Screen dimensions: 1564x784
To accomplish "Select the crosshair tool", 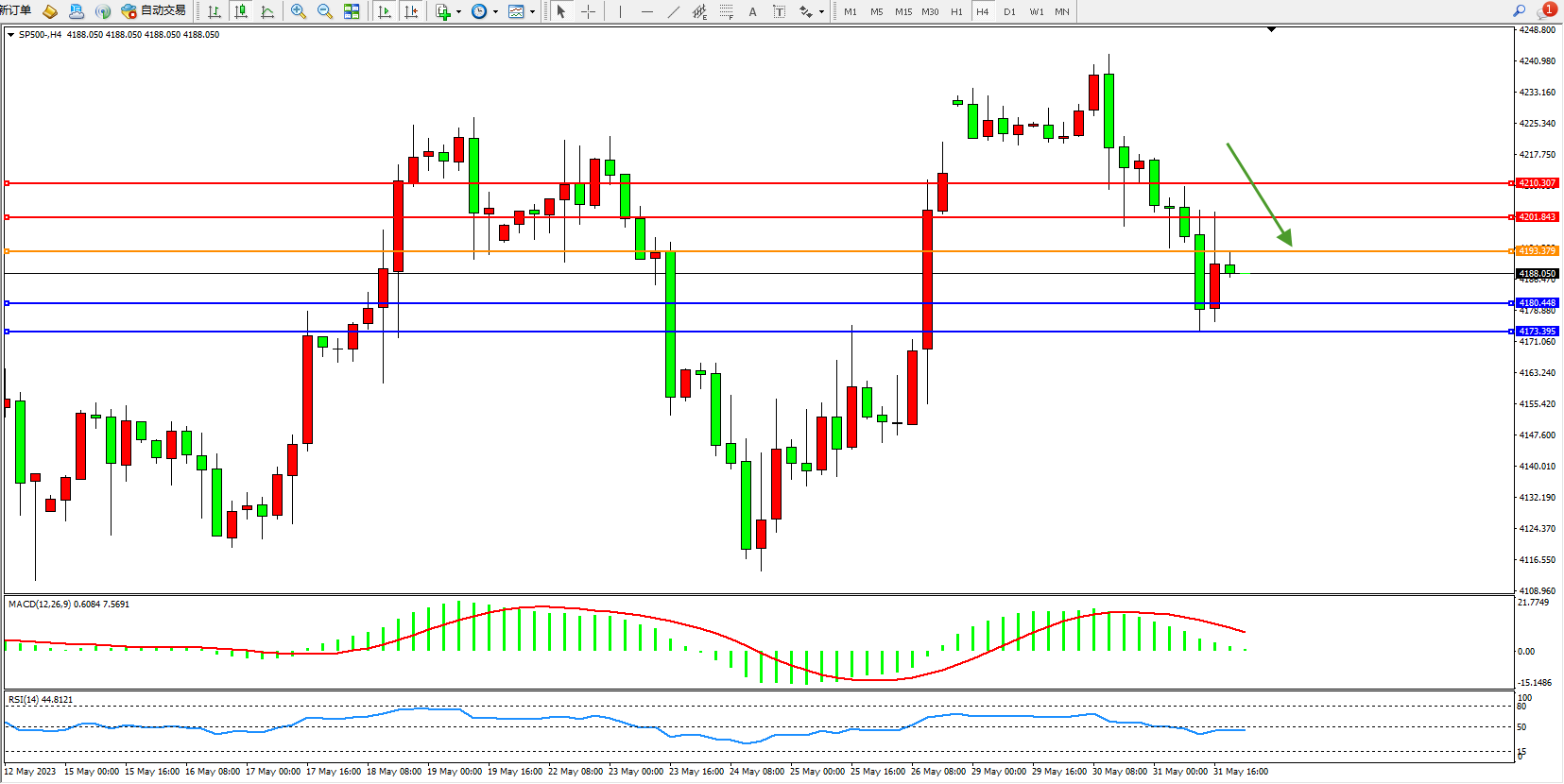I will click(588, 11).
